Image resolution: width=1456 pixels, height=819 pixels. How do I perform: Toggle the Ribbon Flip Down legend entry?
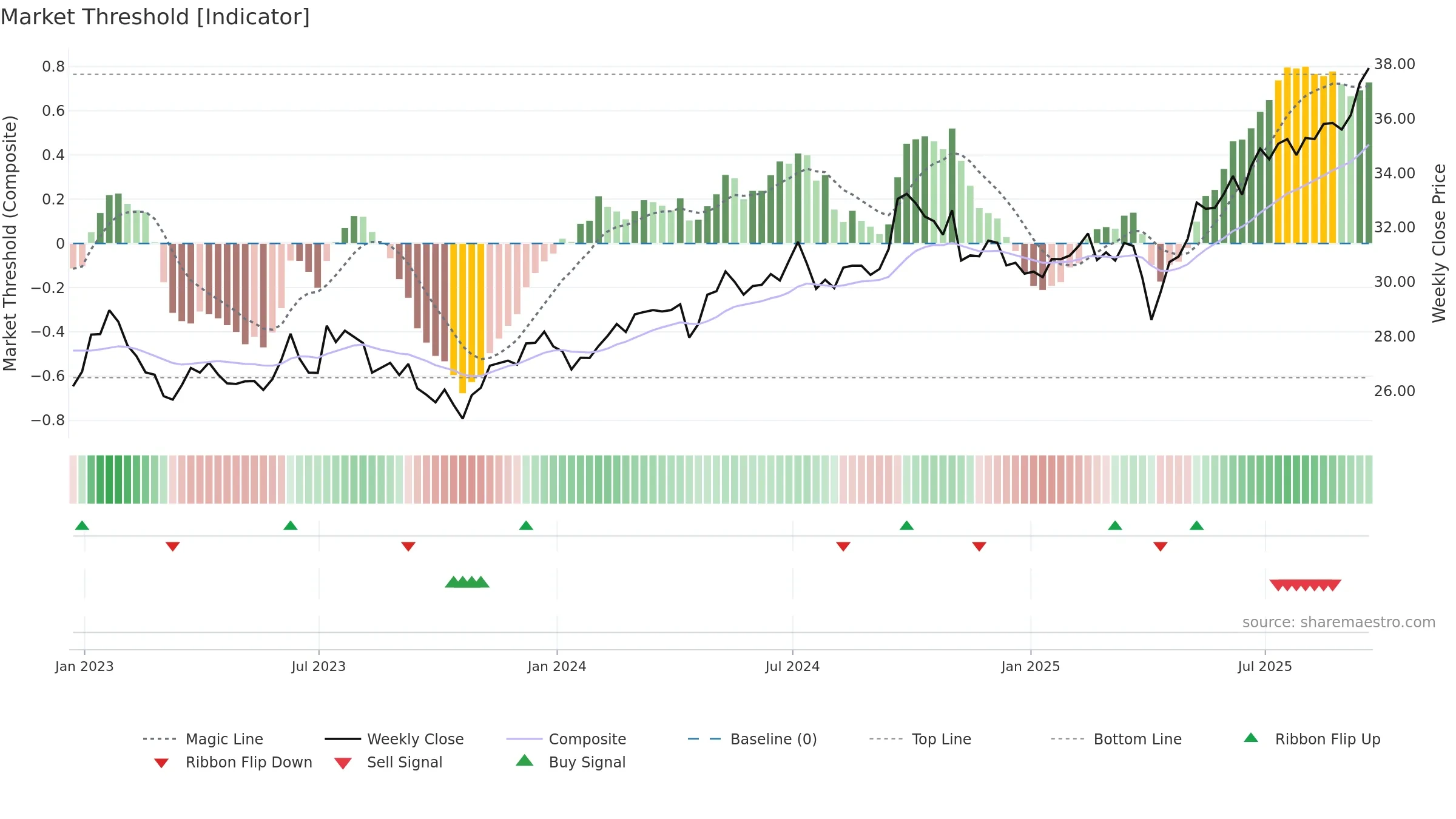tap(232, 762)
